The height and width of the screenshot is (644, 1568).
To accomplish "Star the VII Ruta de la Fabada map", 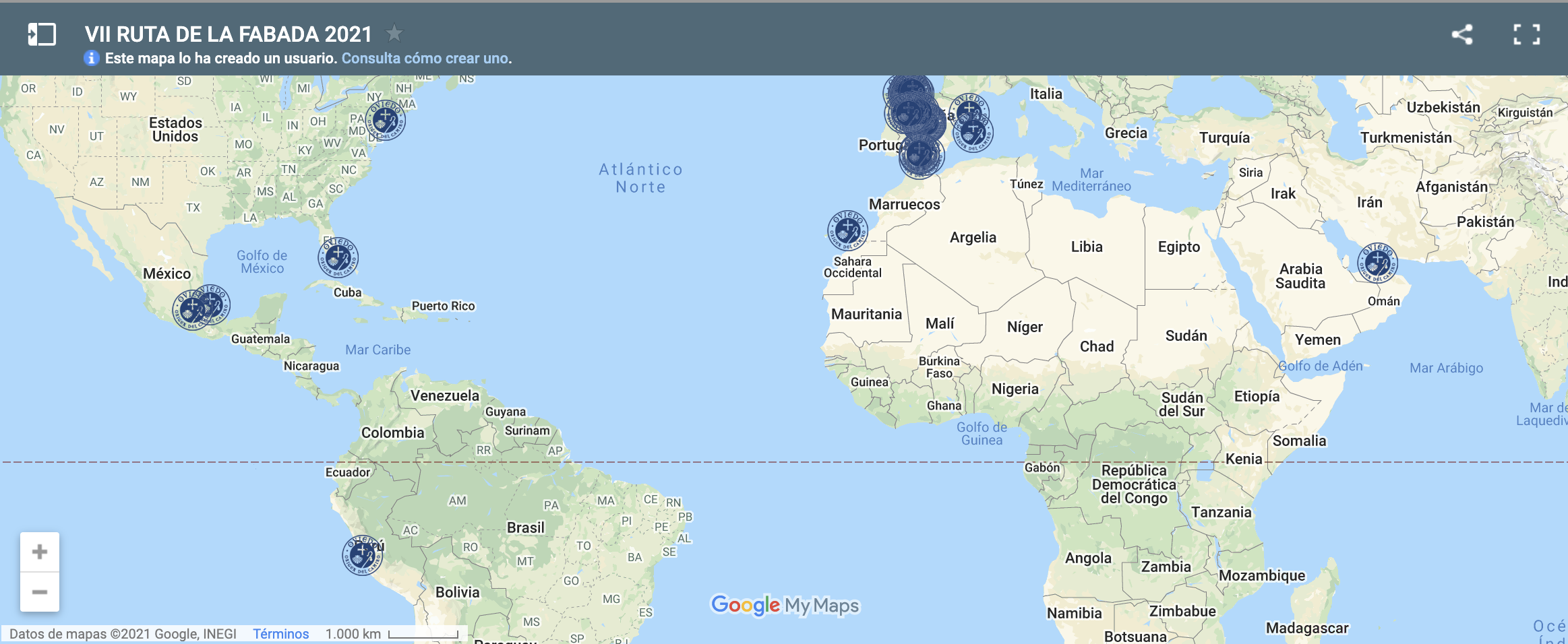I will [x=394, y=33].
